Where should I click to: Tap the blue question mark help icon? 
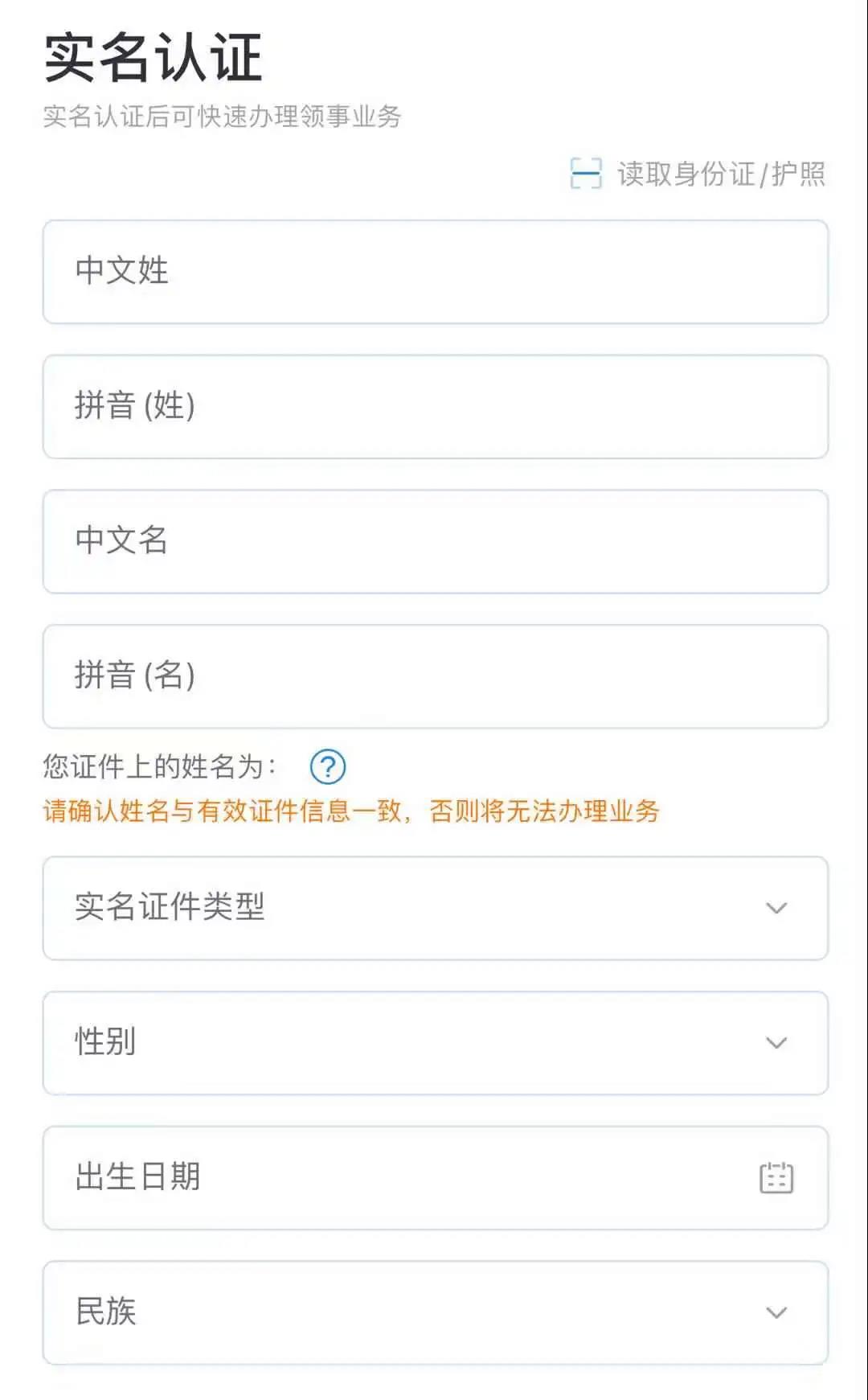point(328,766)
